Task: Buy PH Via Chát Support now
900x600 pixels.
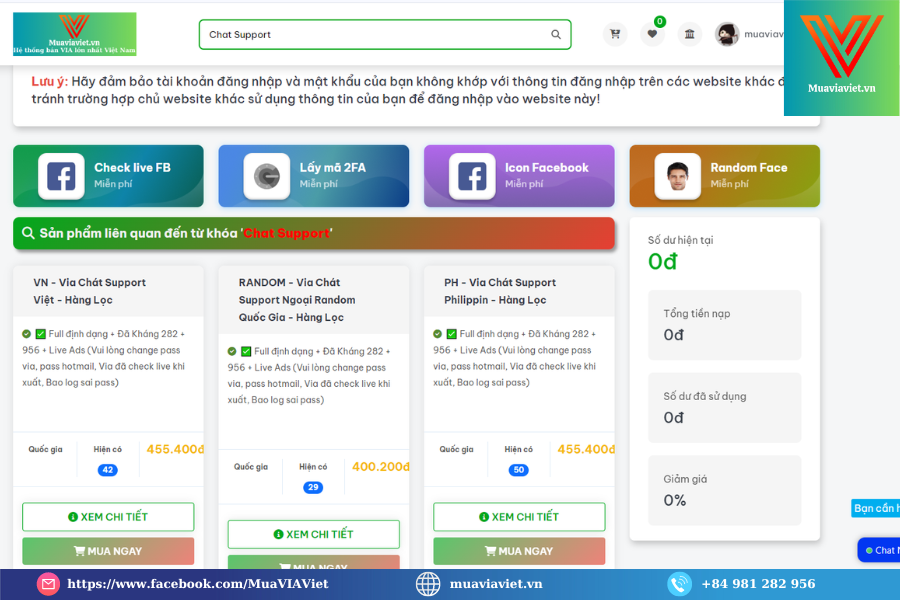Action: point(519,551)
